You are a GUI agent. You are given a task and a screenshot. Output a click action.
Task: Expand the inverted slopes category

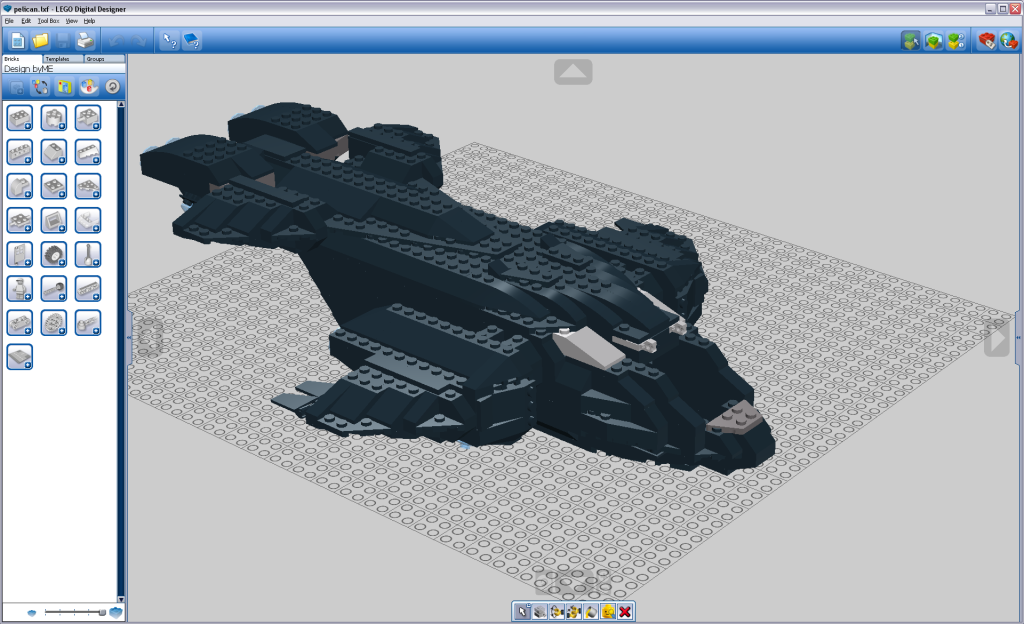coord(88,152)
